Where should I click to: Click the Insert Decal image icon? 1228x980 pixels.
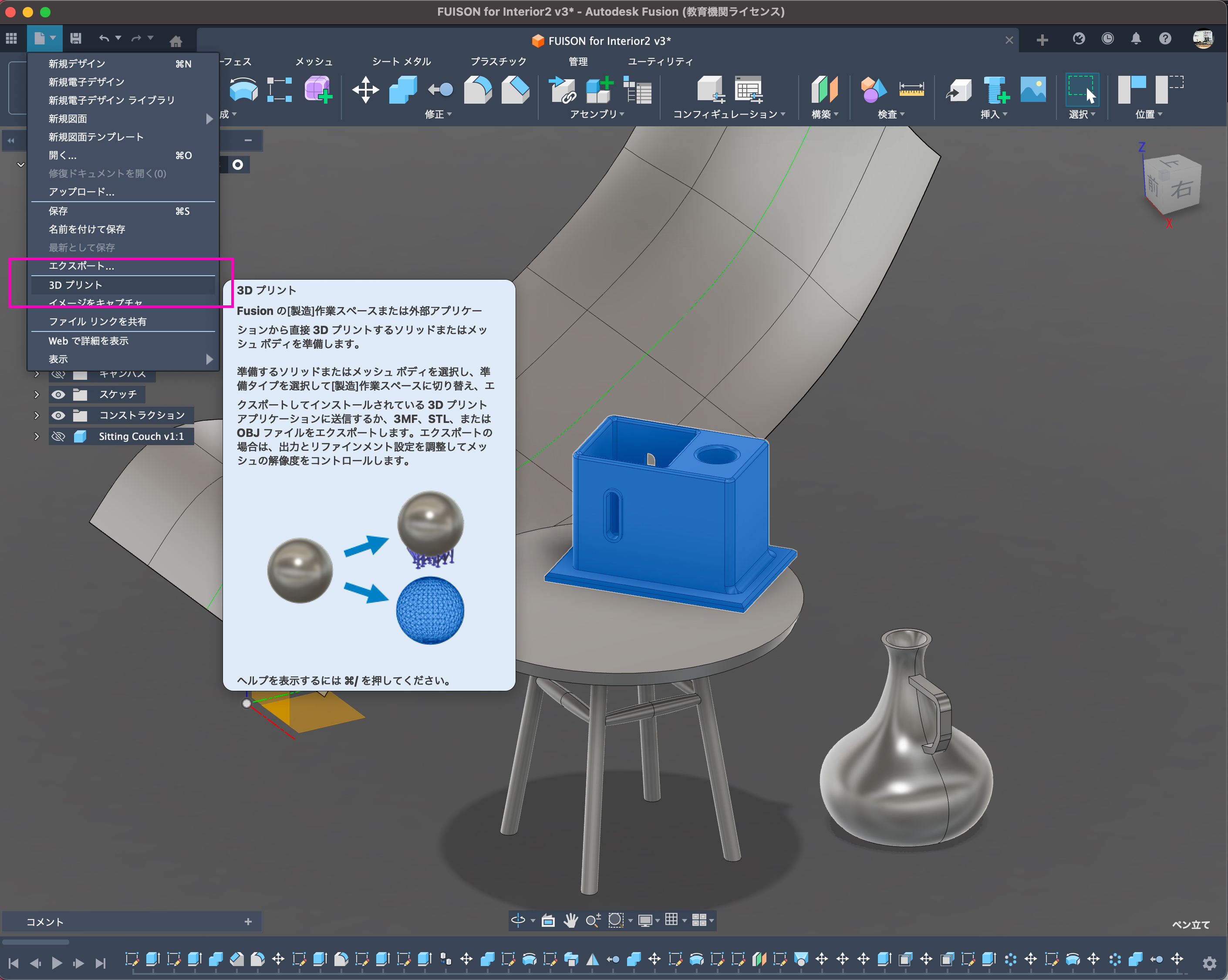tap(1032, 90)
